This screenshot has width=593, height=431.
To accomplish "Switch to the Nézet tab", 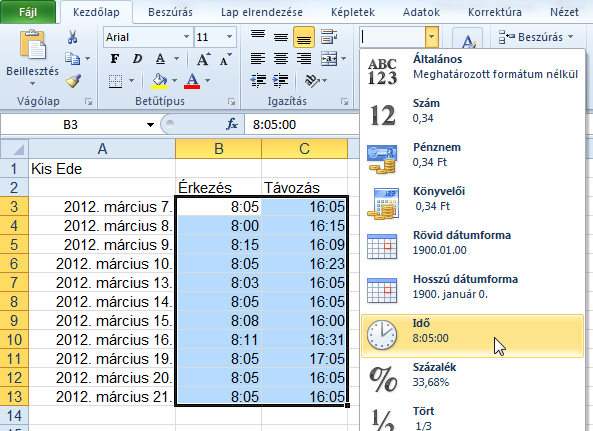I will click(564, 12).
